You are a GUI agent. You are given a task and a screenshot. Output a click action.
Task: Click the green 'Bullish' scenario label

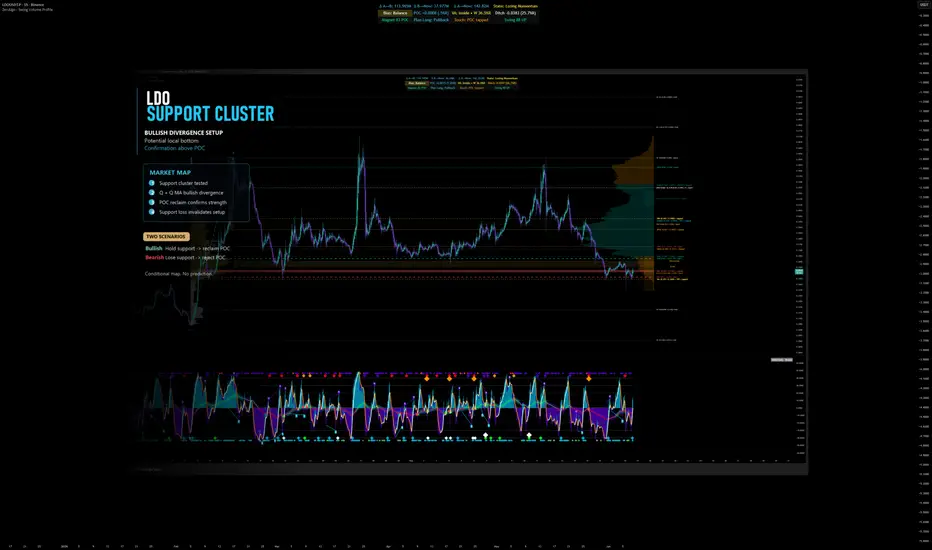(x=154, y=248)
